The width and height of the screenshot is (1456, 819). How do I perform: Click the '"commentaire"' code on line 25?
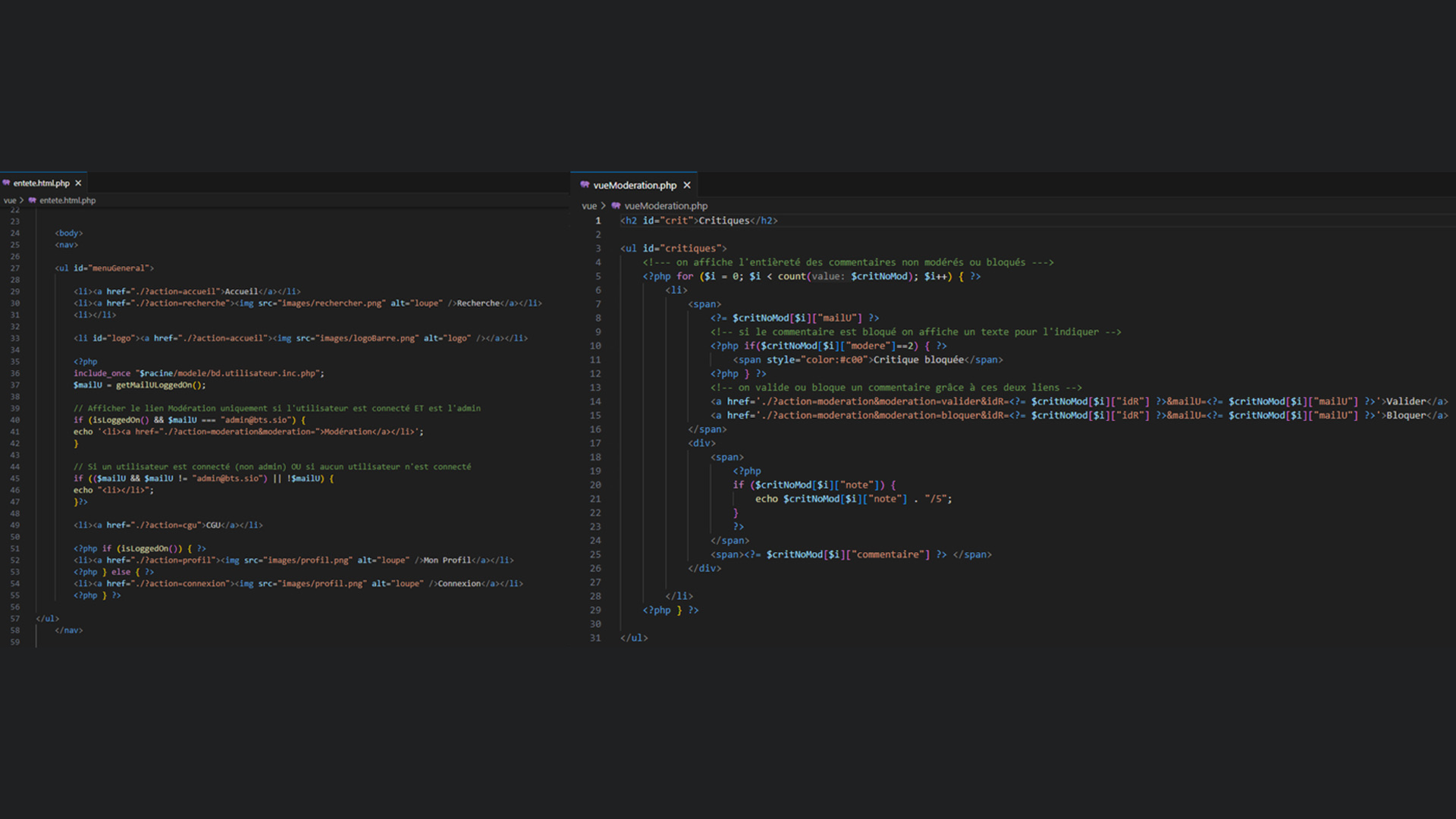pos(887,554)
